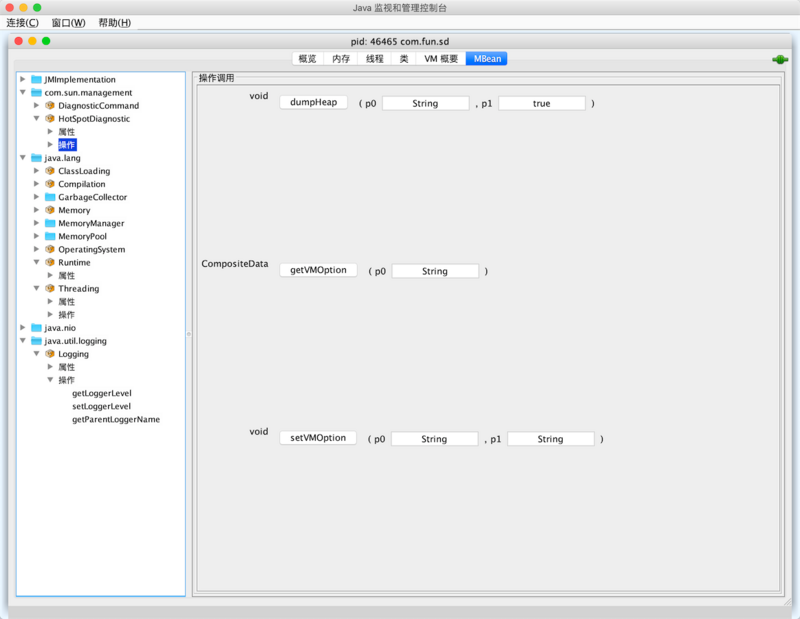Image resolution: width=800 pixels, height=619 pixels.
Task: Click the split pane divider handle
Action: point(189,334)
